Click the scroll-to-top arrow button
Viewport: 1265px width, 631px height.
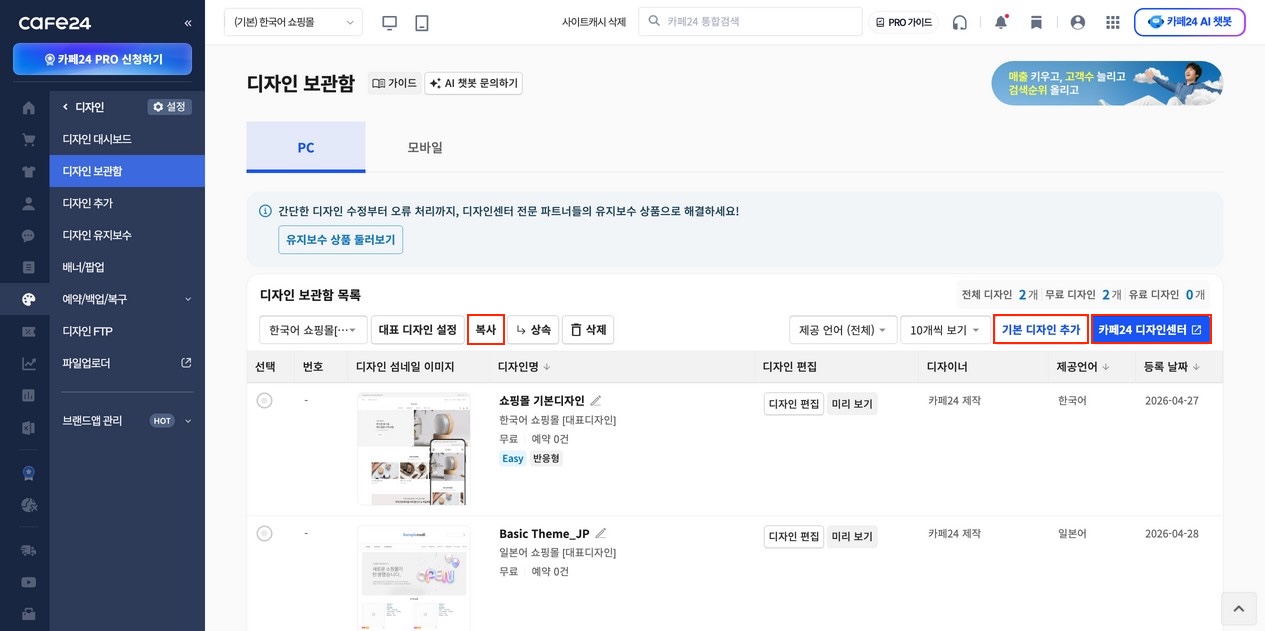coord(1238,608)
